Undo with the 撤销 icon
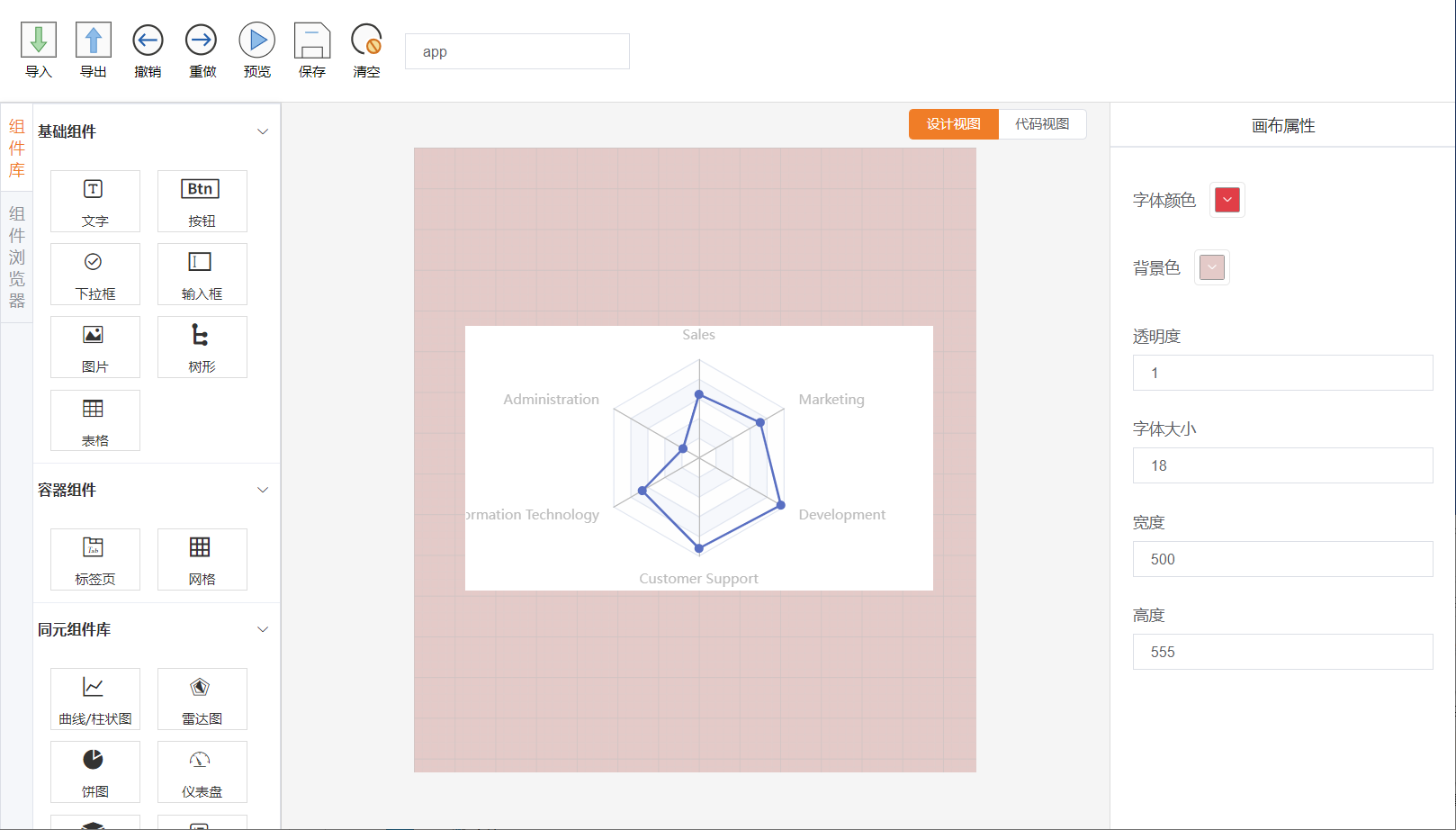The width and height of the screenshot is (1456, 830). 148,41
